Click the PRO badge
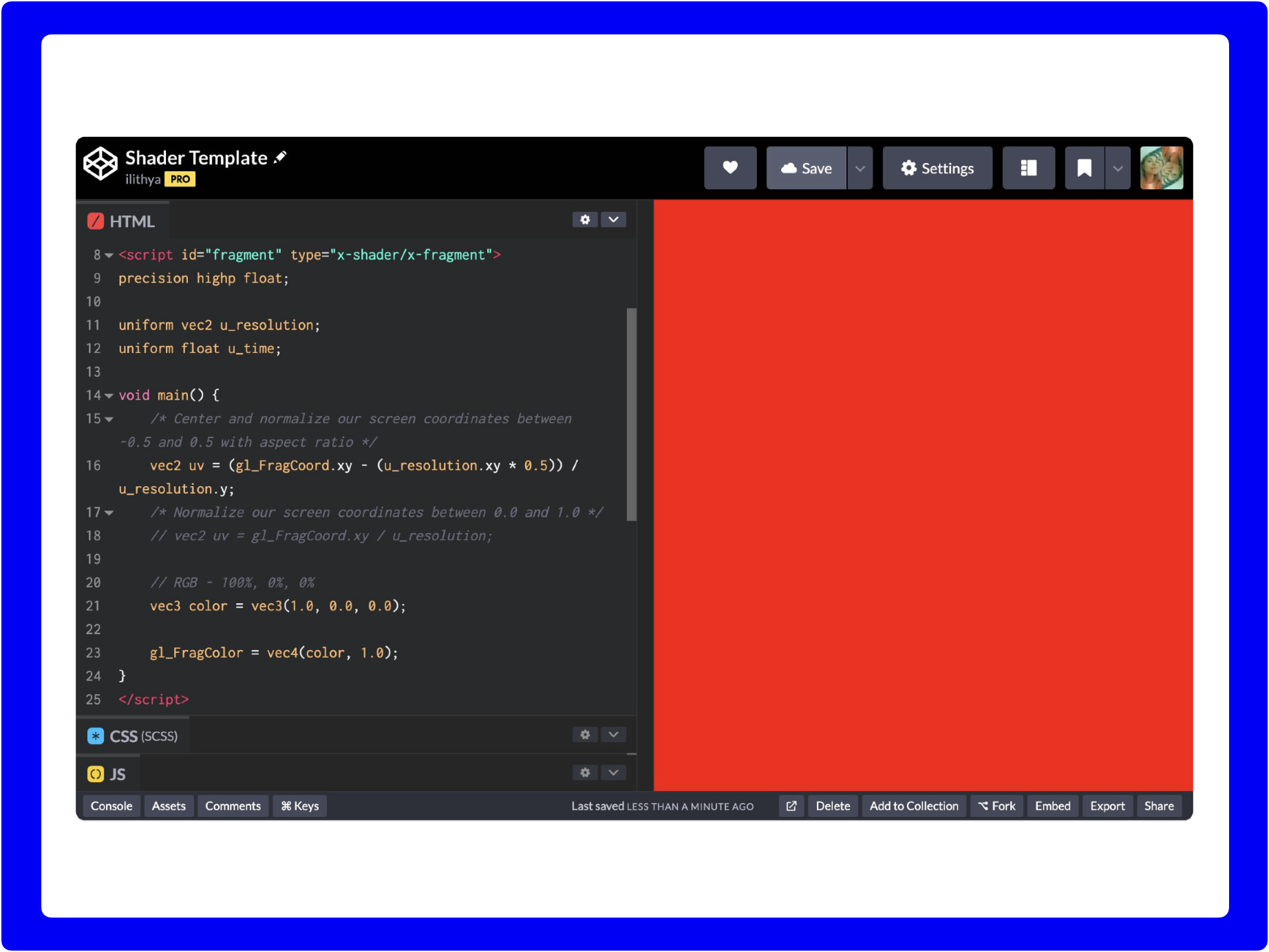The height and width of the screenshot is (952, 1269). (x=180, y=179)
